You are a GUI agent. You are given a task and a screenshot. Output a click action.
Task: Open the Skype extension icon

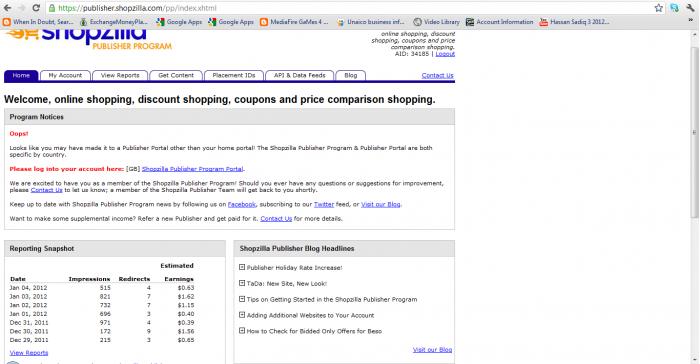pyautogui.click(x=674, y=8)
